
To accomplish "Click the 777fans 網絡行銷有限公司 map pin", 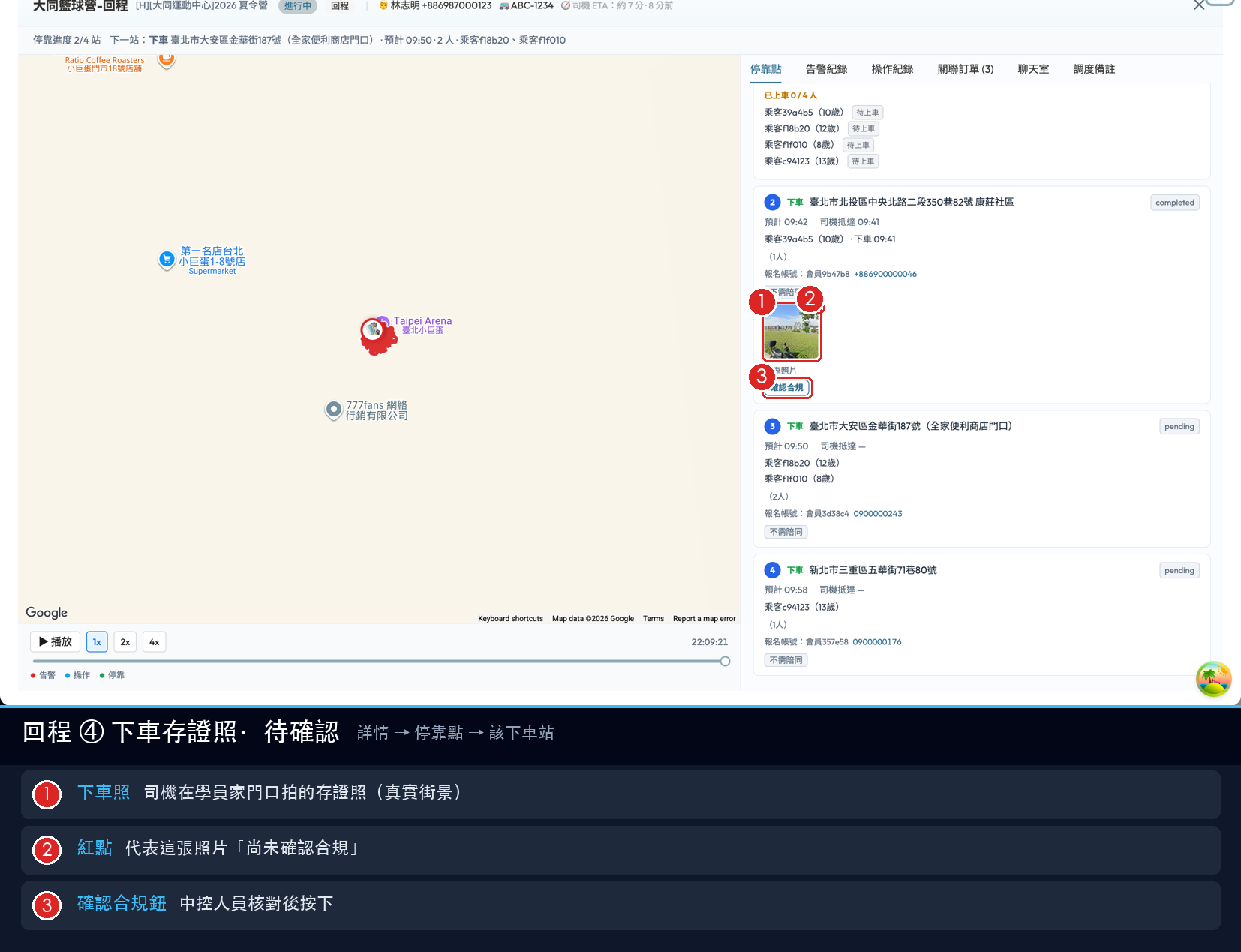I will (333, 410).
